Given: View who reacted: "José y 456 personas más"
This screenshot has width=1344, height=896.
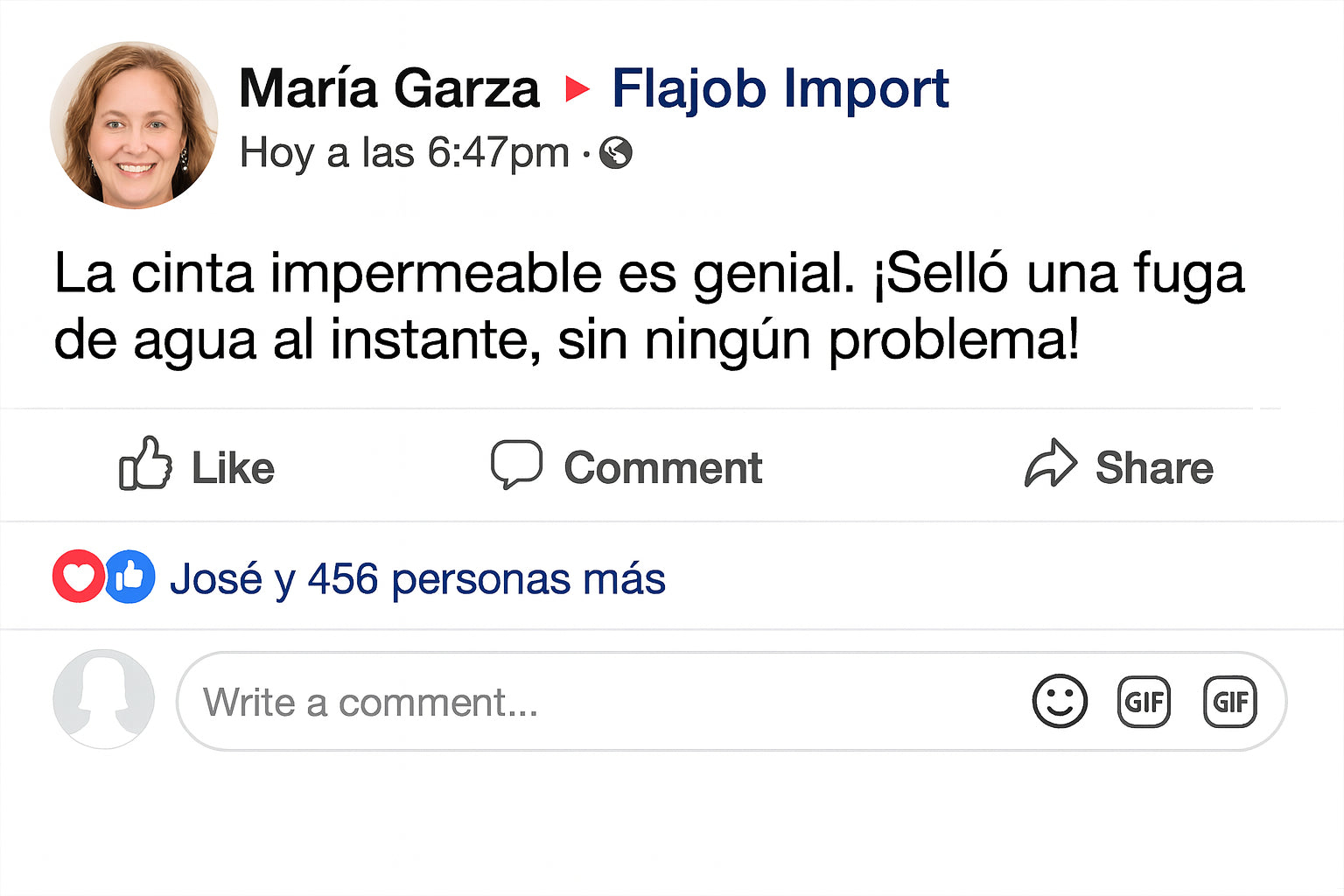Looking at the screenshot, I should [x=417, y=578].
